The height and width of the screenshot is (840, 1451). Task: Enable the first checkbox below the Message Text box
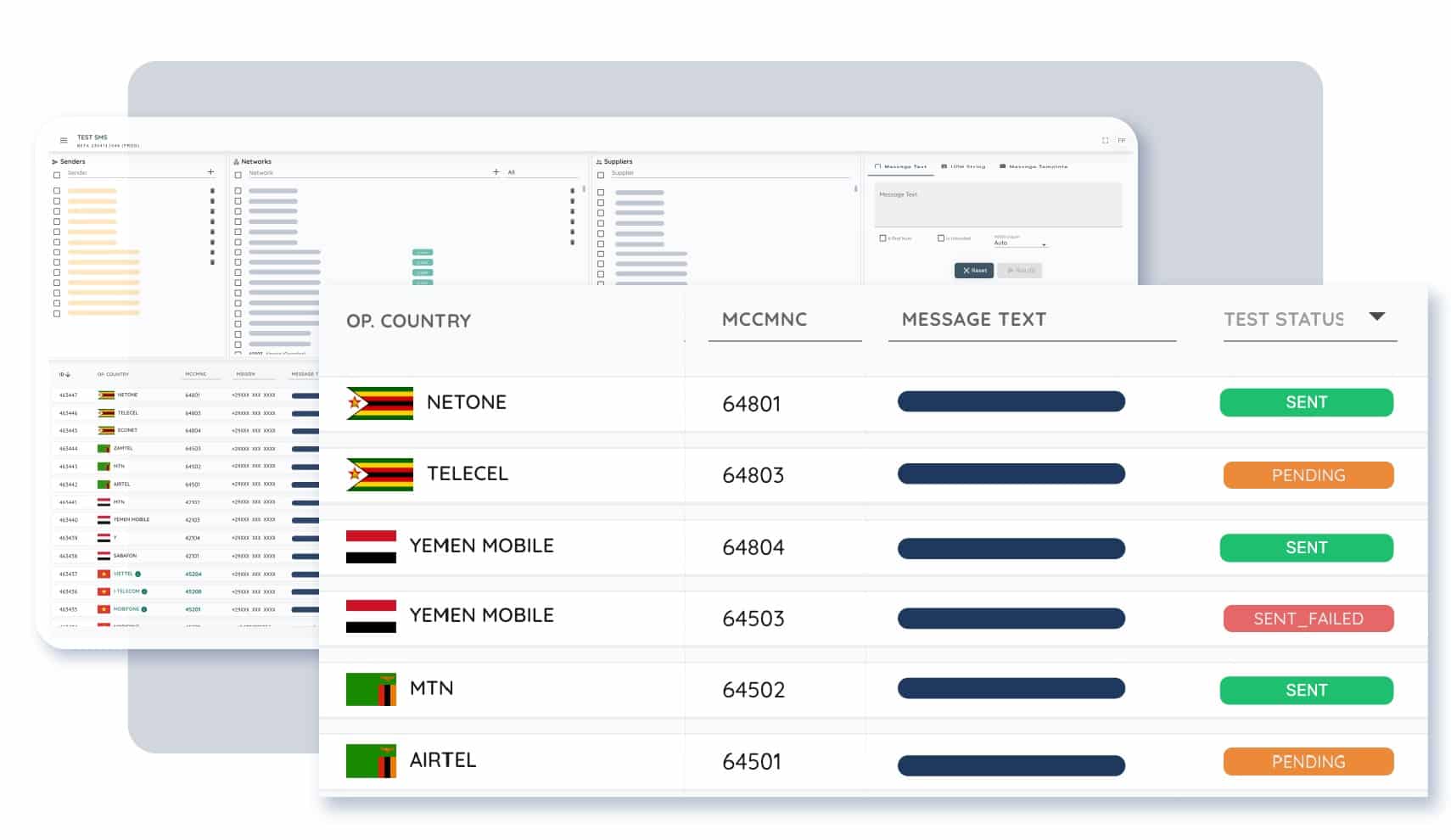tap(881, 238)
